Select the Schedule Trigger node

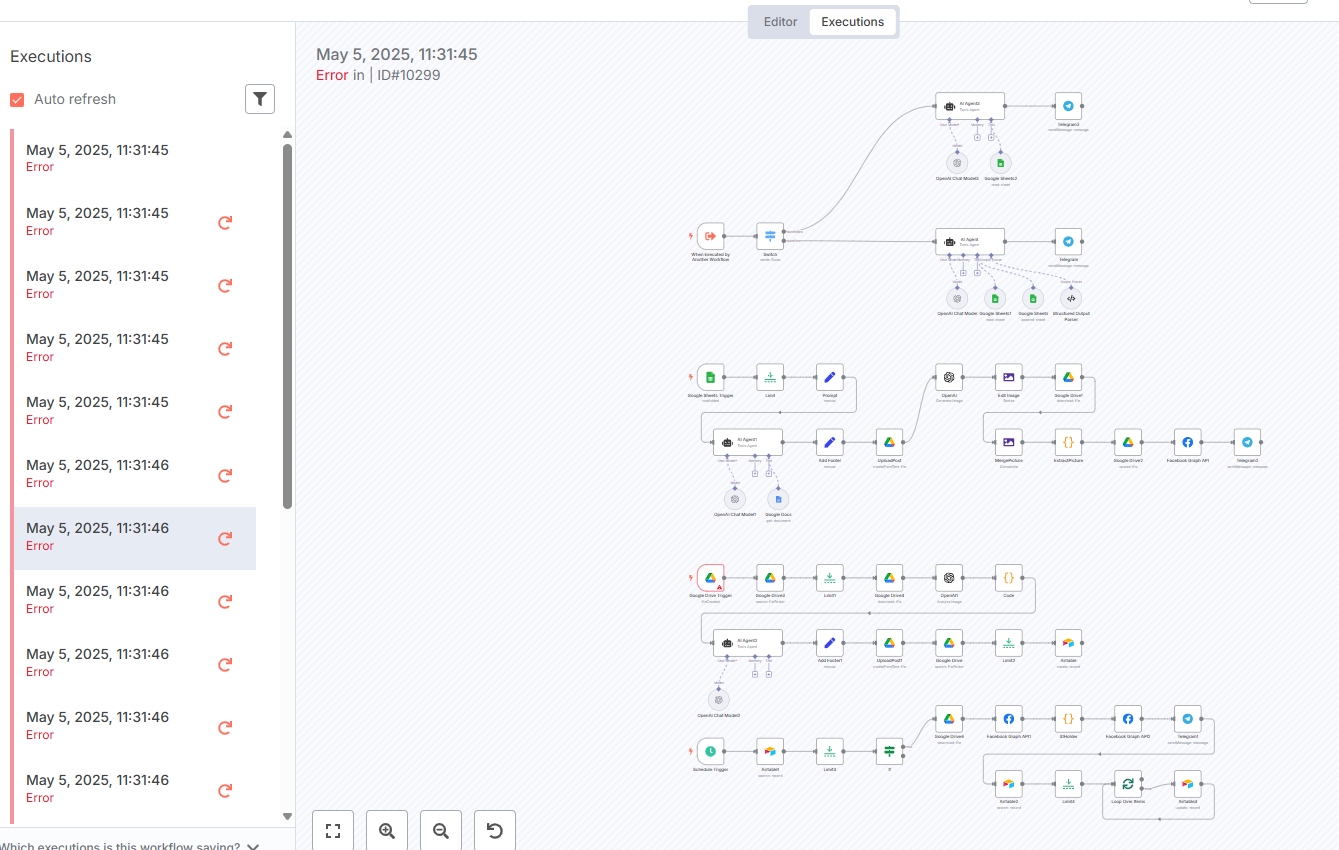tap(710, 751)
